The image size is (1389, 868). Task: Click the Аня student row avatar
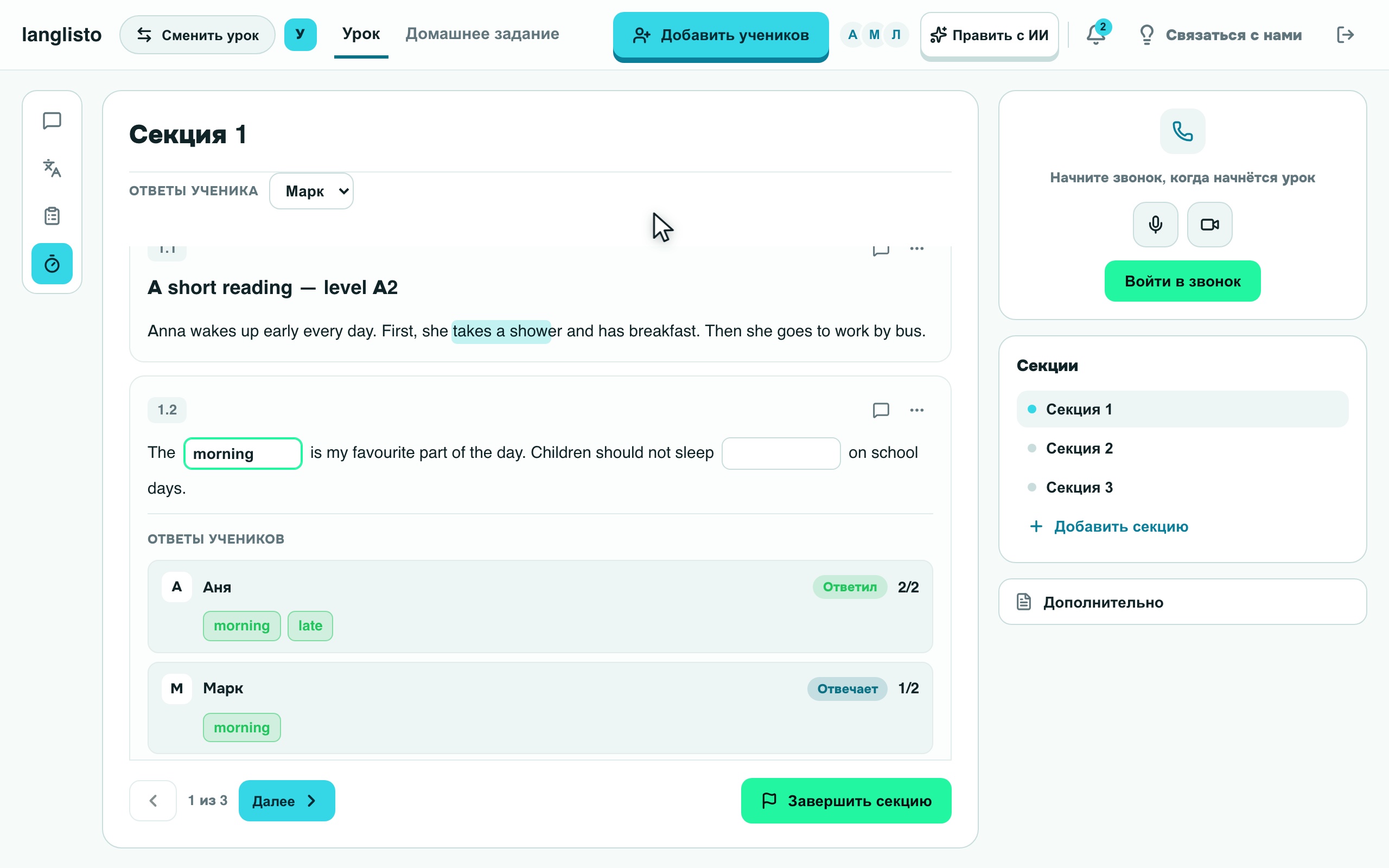[x=177, y=586]
